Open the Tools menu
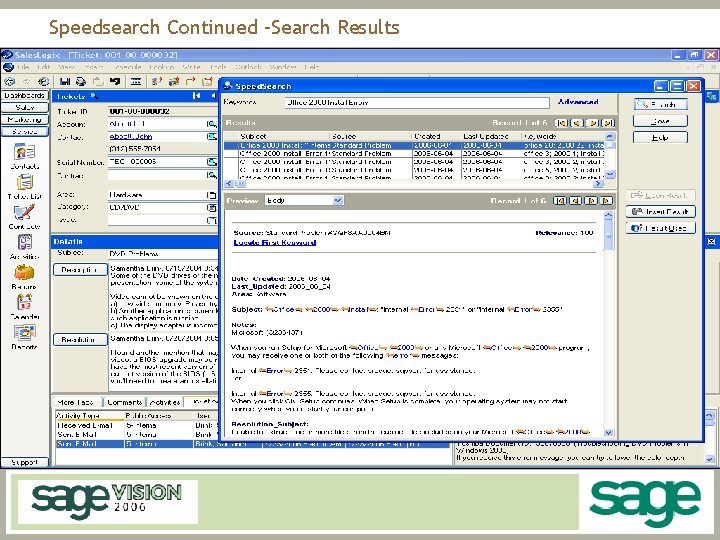 (x=218, y=67)
